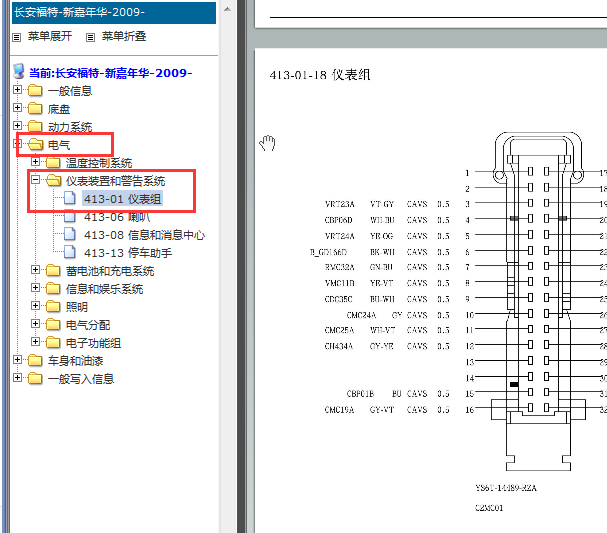The image size is (607, 533).
Task: Click the 电子功能组 folder icon
Action: [x=53, y=343]
